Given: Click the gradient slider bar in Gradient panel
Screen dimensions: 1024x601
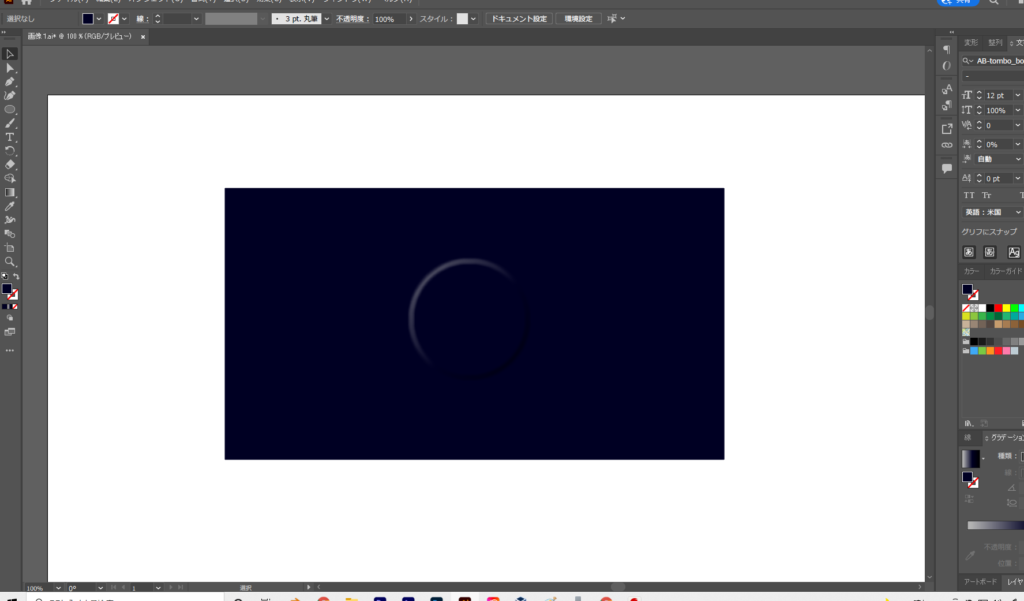Looking at the screenshot, I should [x=995, y=525].
